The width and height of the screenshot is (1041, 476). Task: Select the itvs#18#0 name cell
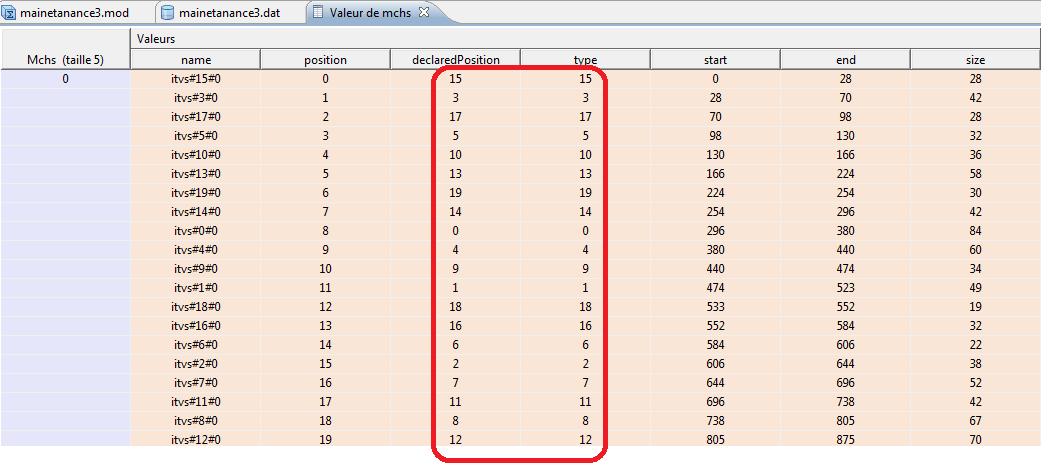(195, 307)
